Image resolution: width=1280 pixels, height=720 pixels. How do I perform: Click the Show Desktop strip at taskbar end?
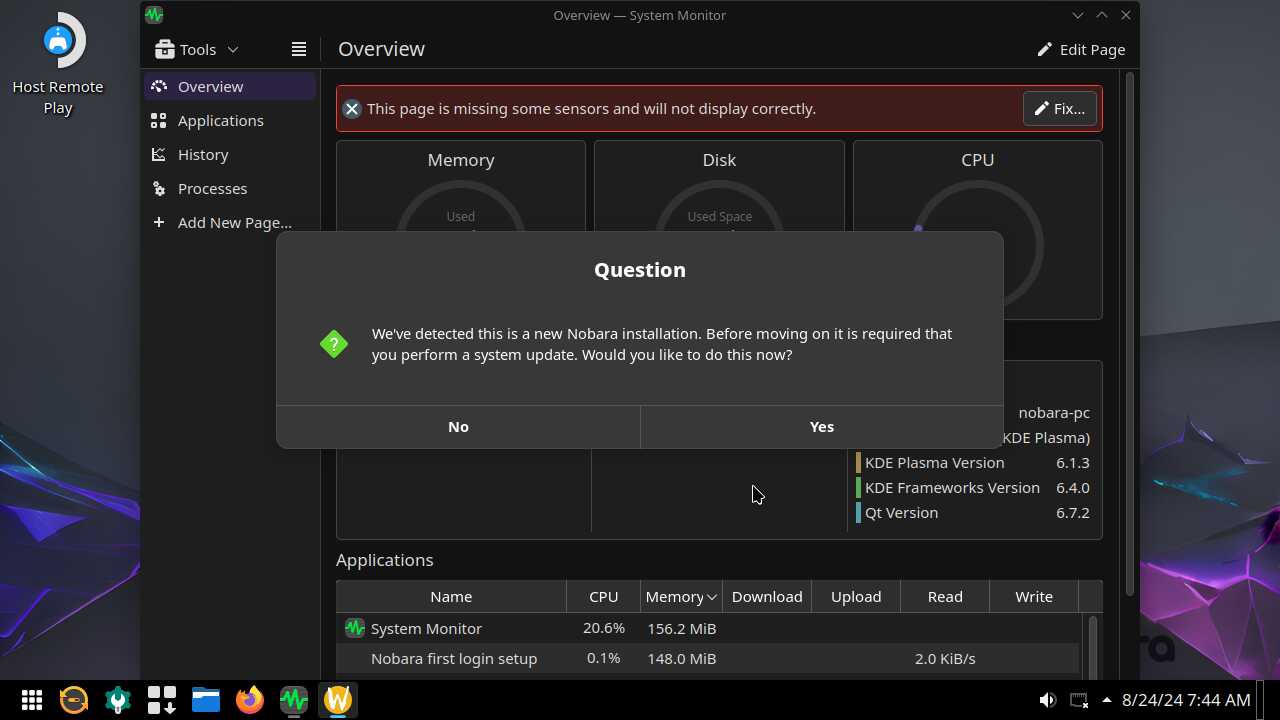coord(1262,700)
